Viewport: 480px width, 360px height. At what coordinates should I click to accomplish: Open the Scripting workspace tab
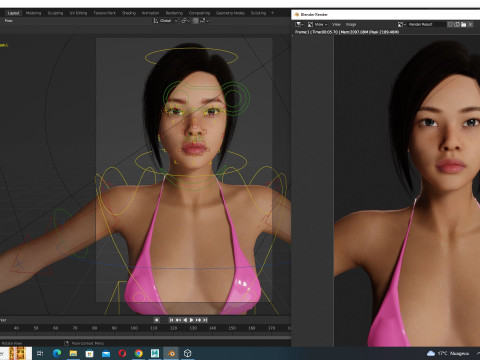(258, 13)
